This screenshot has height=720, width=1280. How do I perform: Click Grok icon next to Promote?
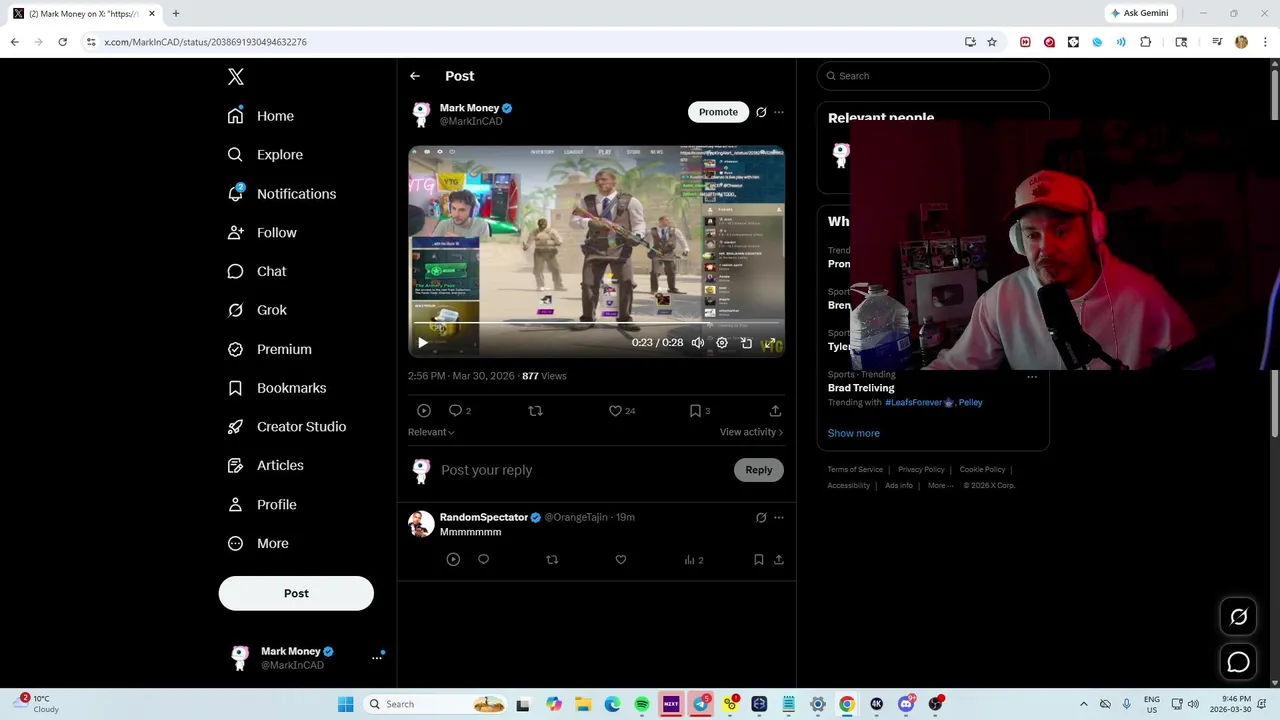tap(761, 112)
